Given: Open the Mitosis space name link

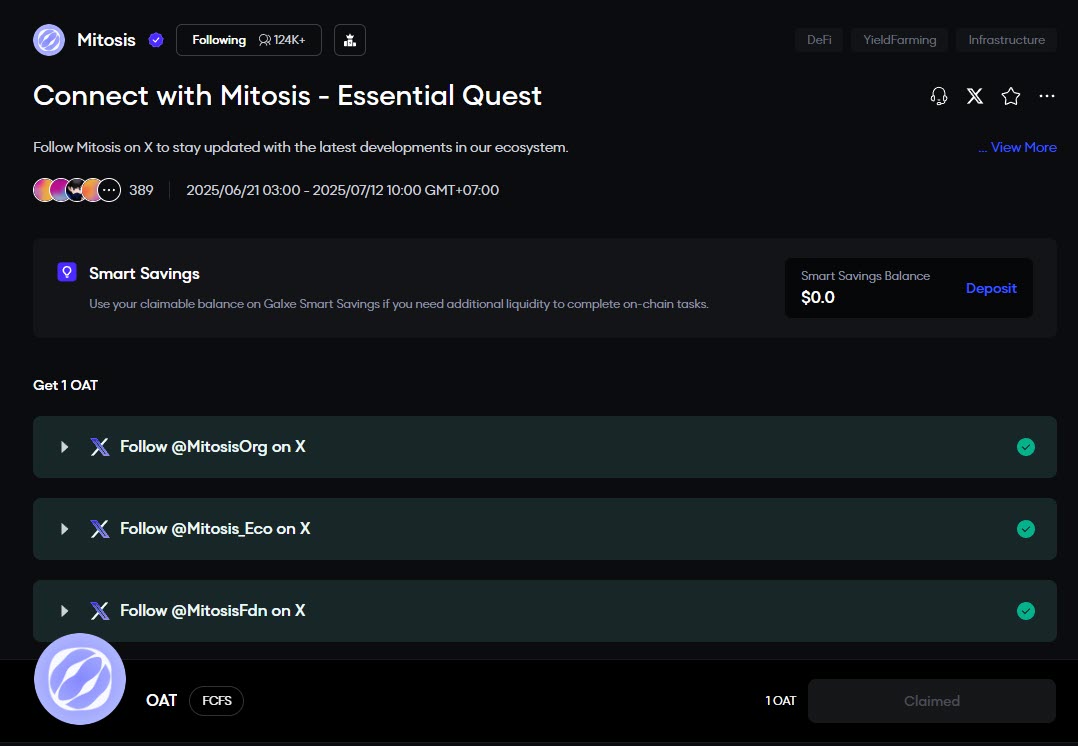Looking at the screenshot, I should 106,40.
